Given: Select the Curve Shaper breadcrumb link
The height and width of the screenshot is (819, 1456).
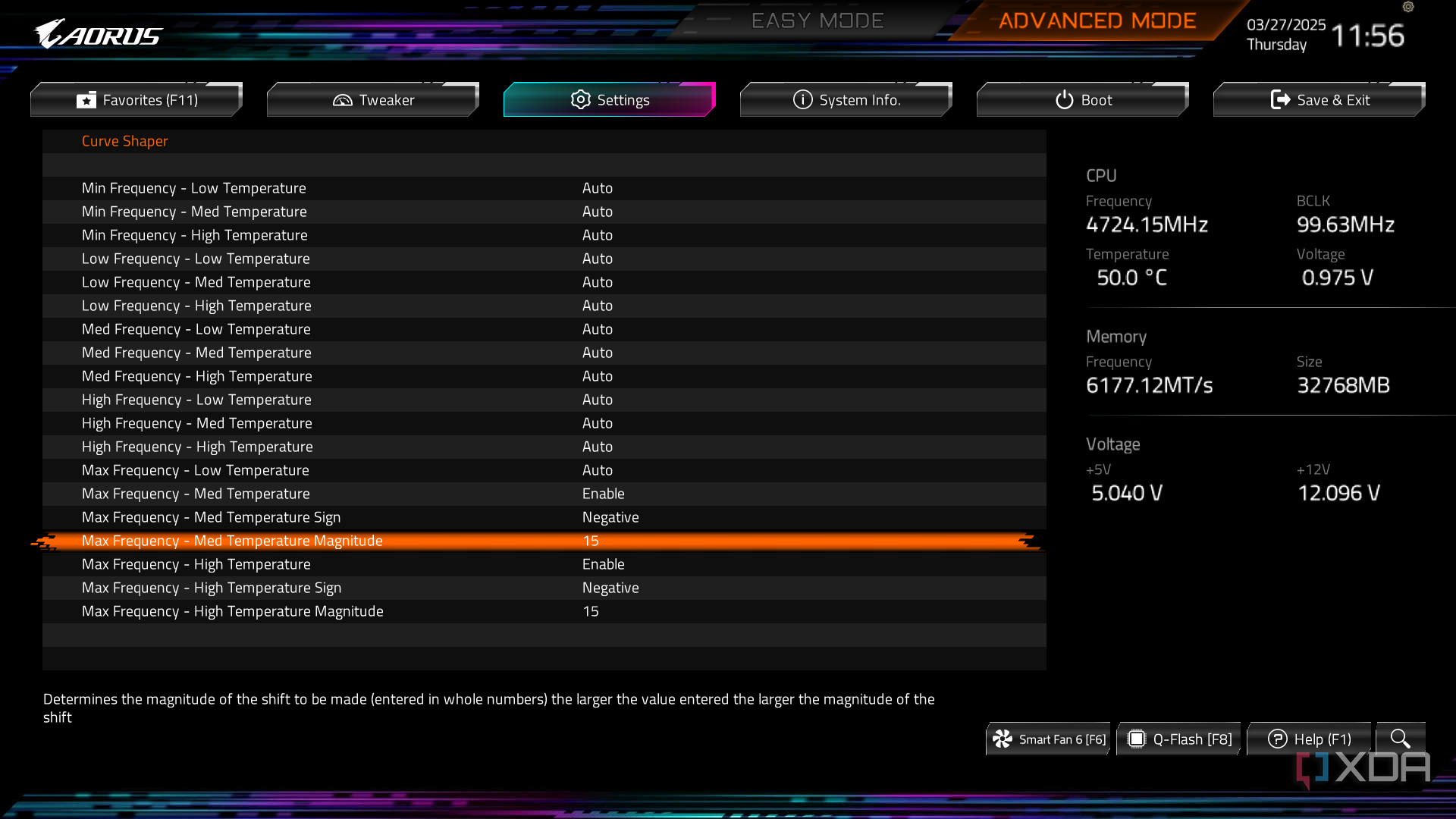Looking at the screenshot, I should [x=125, y=141].
